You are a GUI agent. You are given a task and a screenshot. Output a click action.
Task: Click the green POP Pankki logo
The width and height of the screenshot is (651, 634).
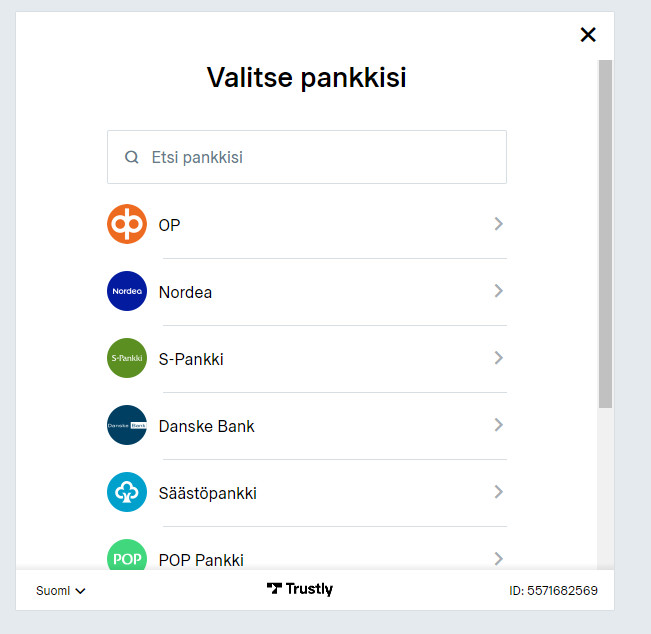pos(127,555)
